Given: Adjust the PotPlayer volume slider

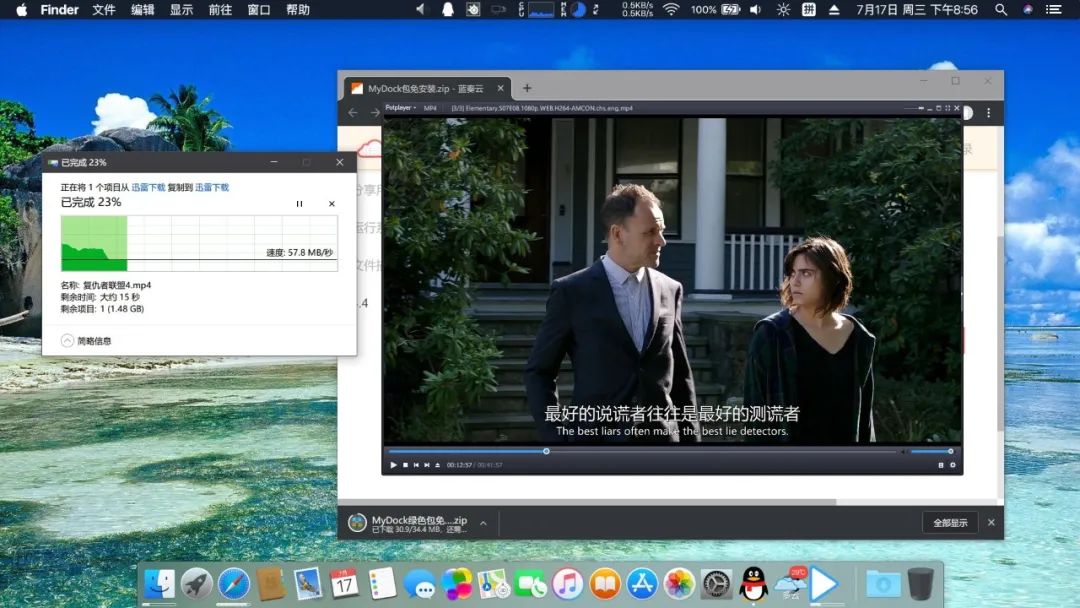Looking at the screenshot, I should click(931, 452).
